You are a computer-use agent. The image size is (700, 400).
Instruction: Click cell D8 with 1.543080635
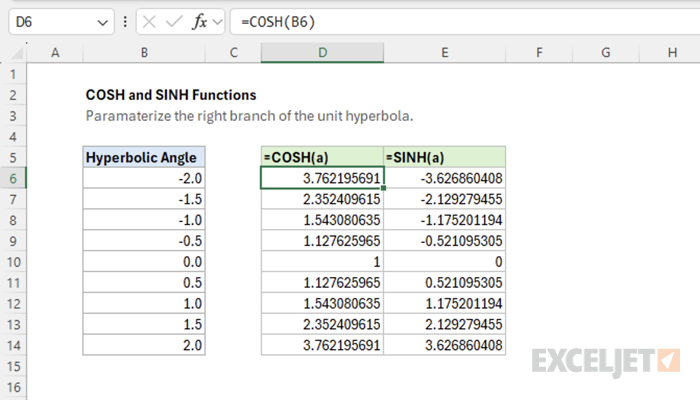[x=322, y=220]
